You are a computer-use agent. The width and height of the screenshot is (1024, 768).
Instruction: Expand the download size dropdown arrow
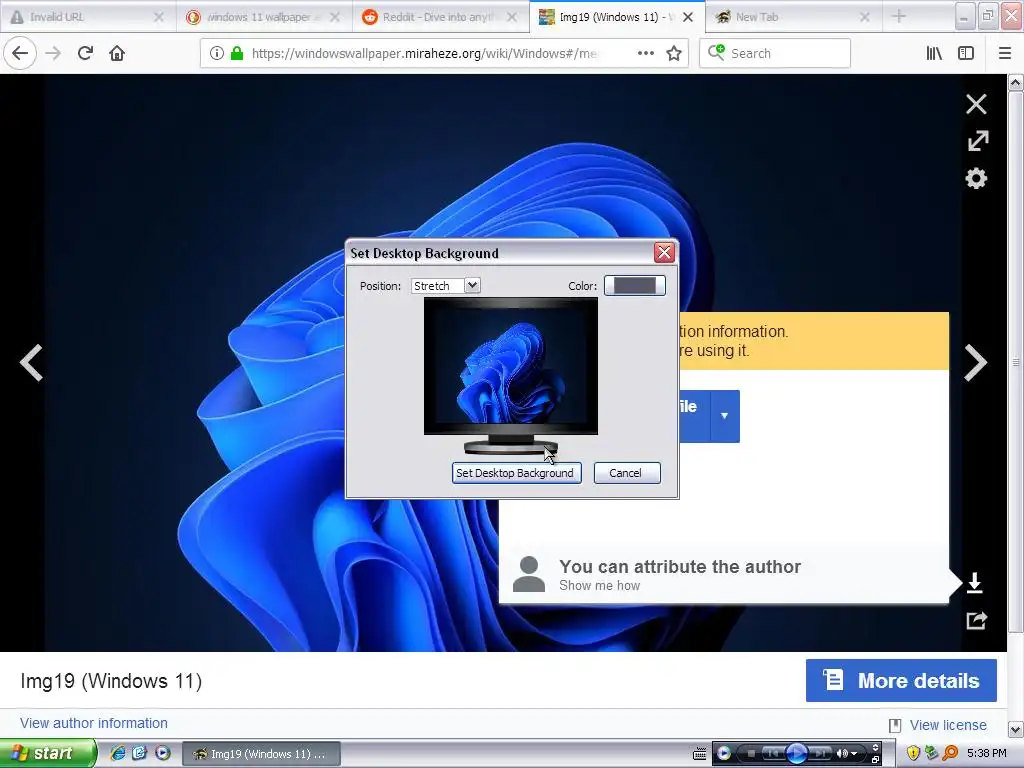click(x=724, y=416)
